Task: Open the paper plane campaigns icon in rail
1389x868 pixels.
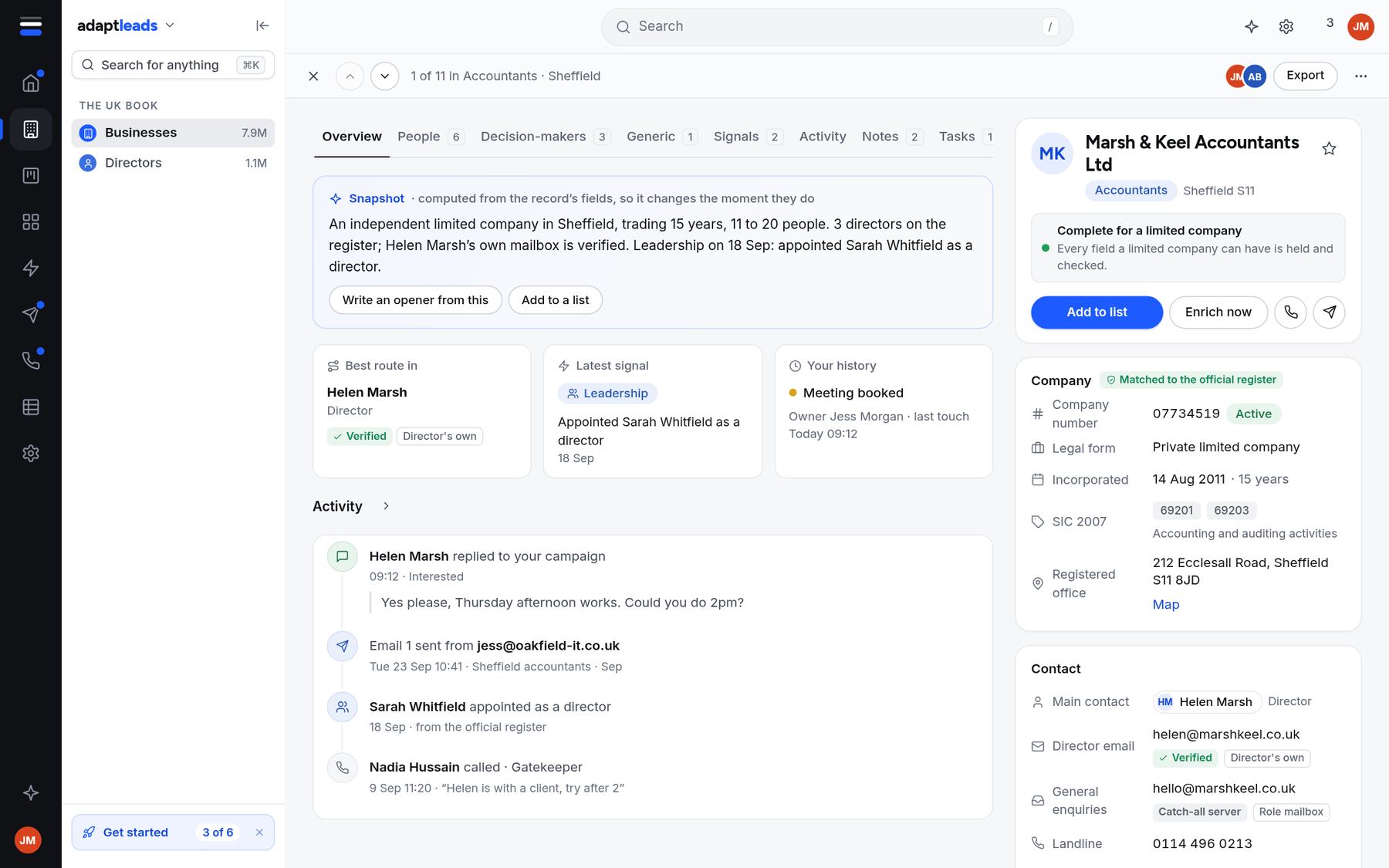Action: click(31, 314)
